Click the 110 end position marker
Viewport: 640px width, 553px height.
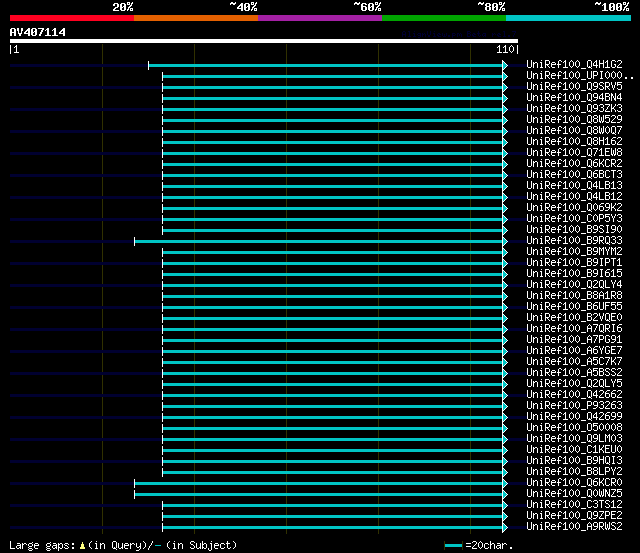tap(505, 49)
